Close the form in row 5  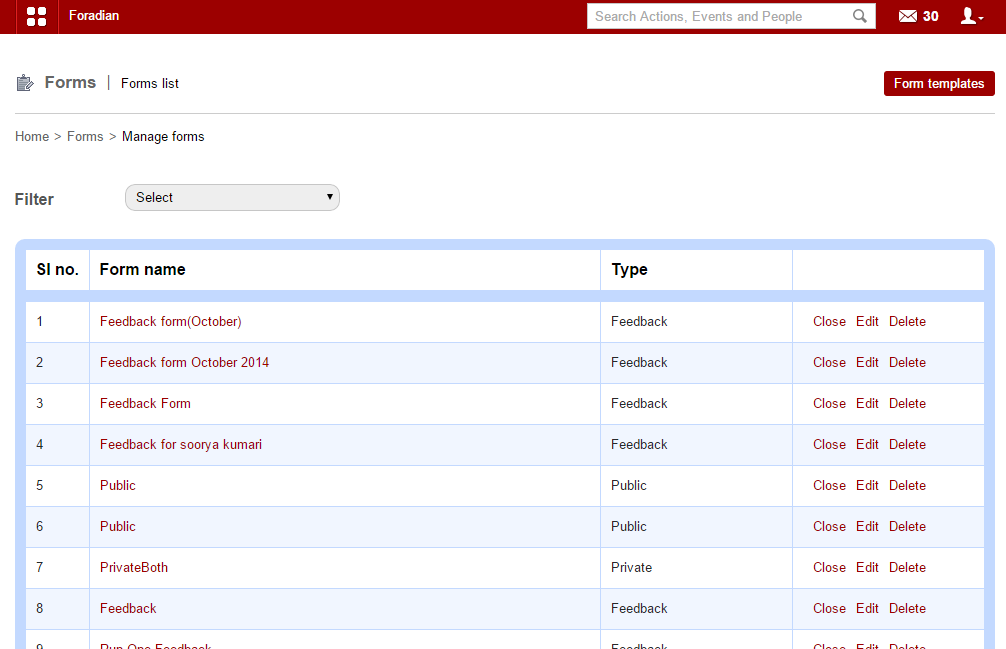click(x=829, y=486)
